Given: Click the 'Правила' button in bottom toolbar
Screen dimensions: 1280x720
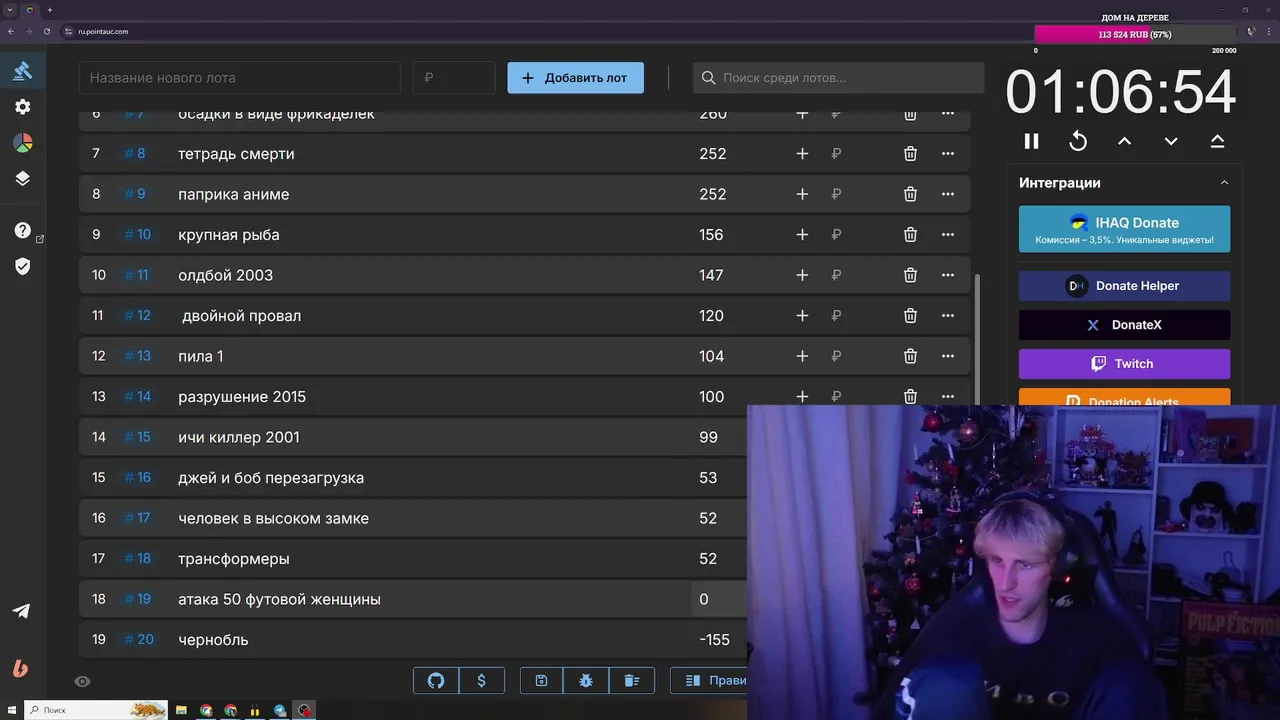Looking at the screenshot, I should point(709,681).
